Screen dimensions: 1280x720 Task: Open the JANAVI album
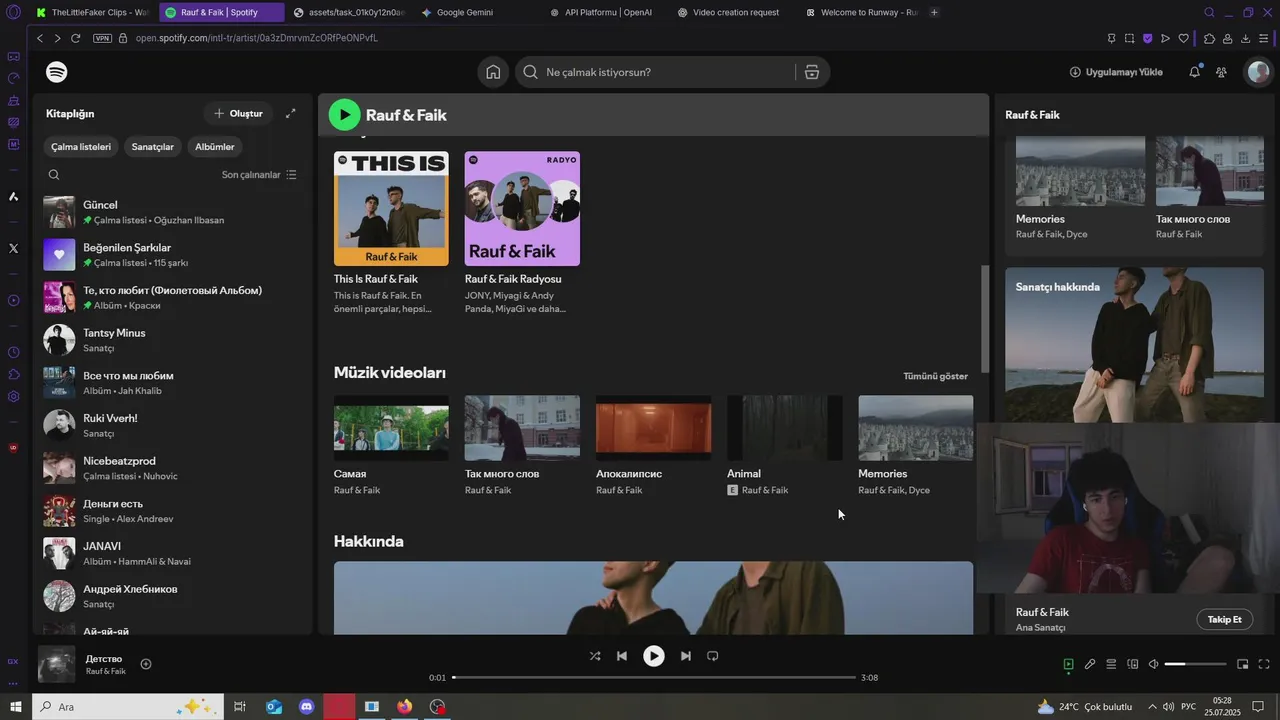click(173, 553)
